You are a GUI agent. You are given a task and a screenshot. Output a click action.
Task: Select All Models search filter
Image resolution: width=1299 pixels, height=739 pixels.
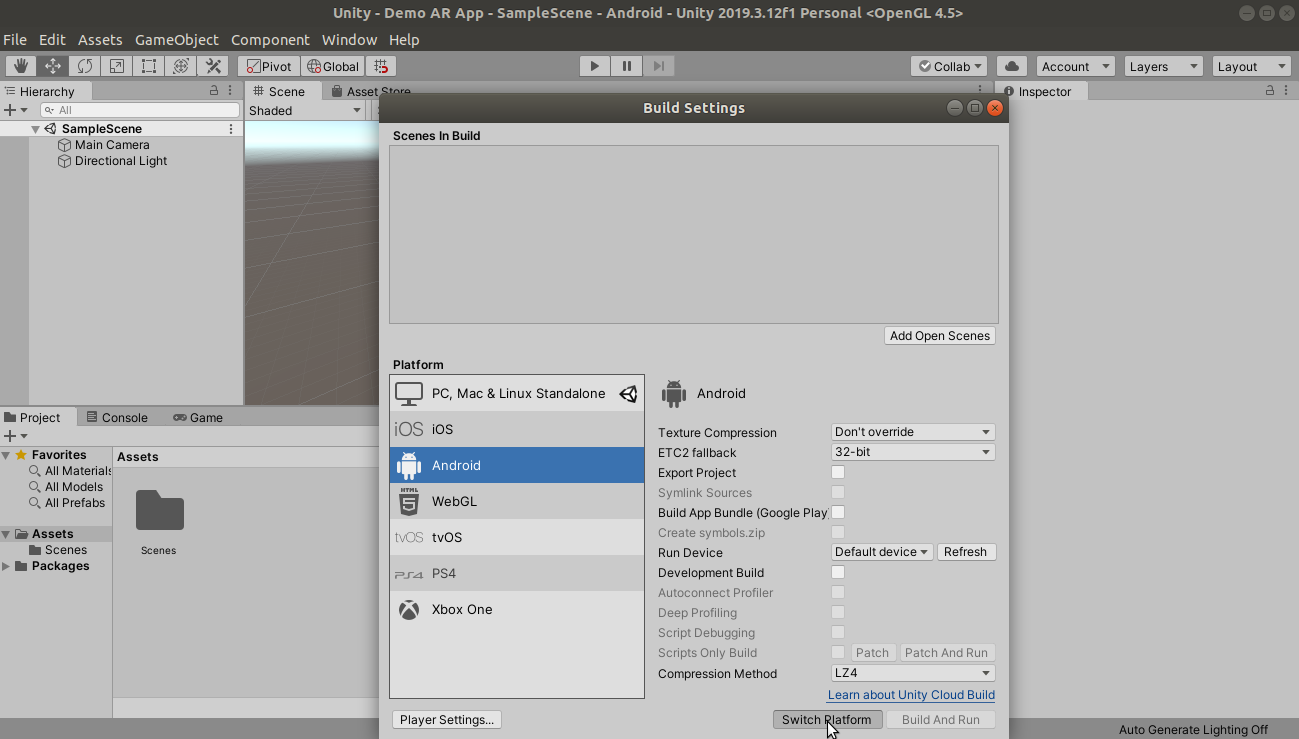click(x=66, y=487)
